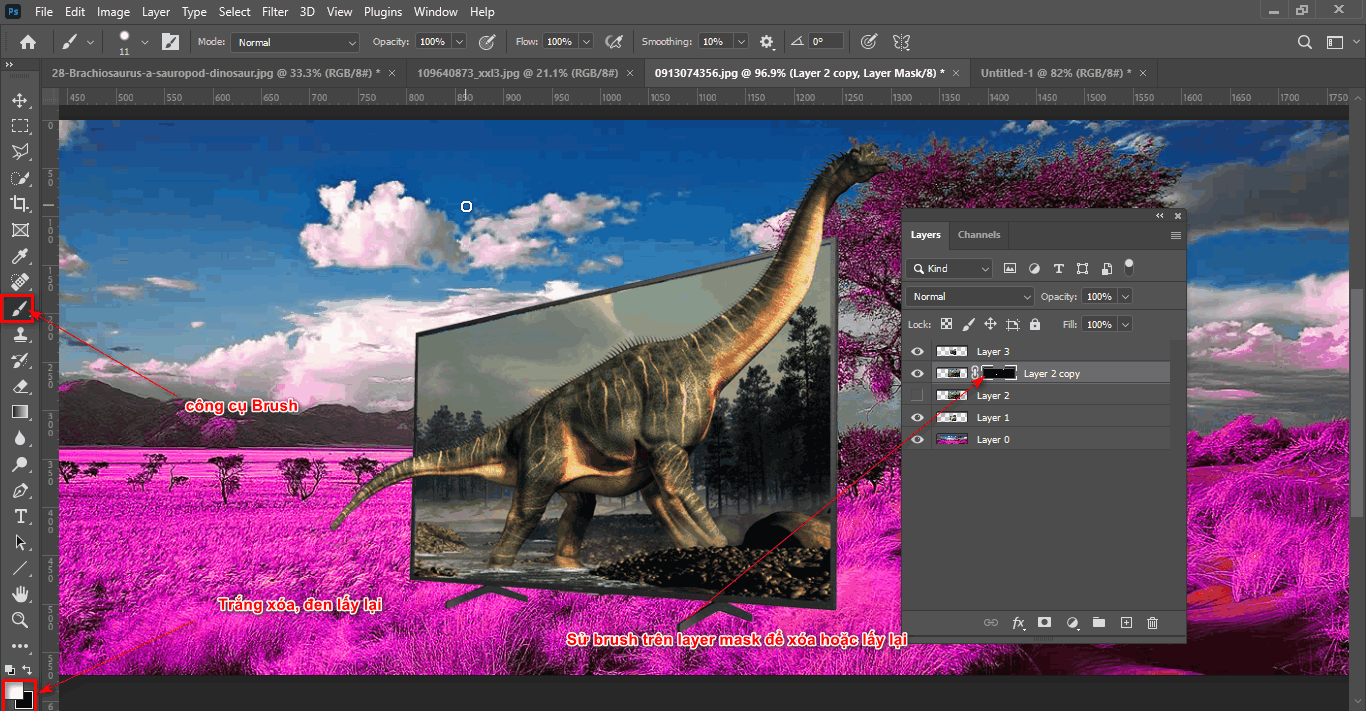Viewport: 1366px width, 711px height.
Task: Activate the Clone Stamp tool
Action: [x=20, y=334]
